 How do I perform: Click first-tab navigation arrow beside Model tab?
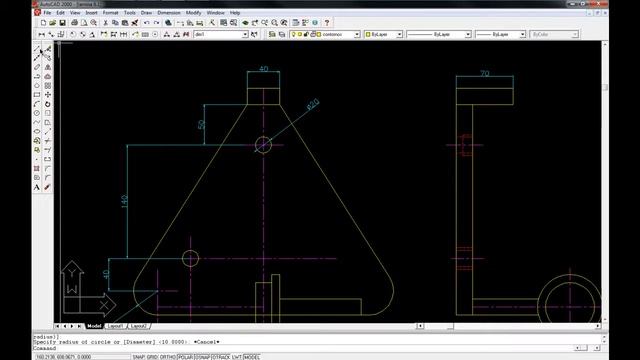pyautogui.click(x=57, y=326)
